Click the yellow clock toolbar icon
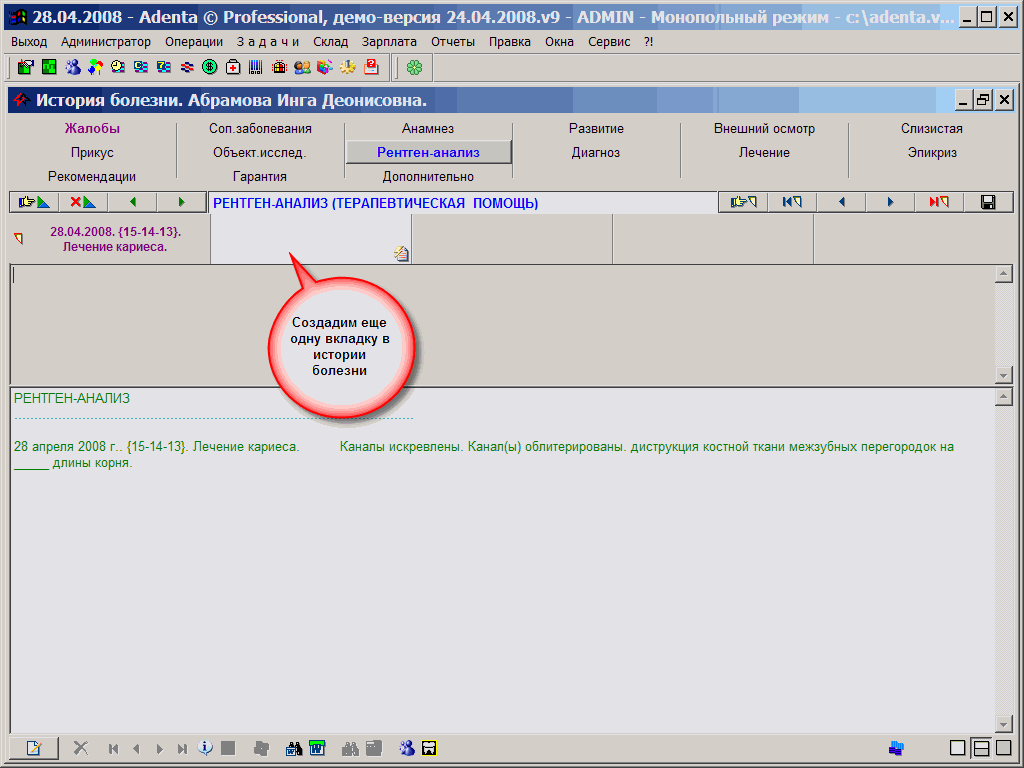This screenshot has width=1024, height=768. pyautogui.click(x=118, y=67)
